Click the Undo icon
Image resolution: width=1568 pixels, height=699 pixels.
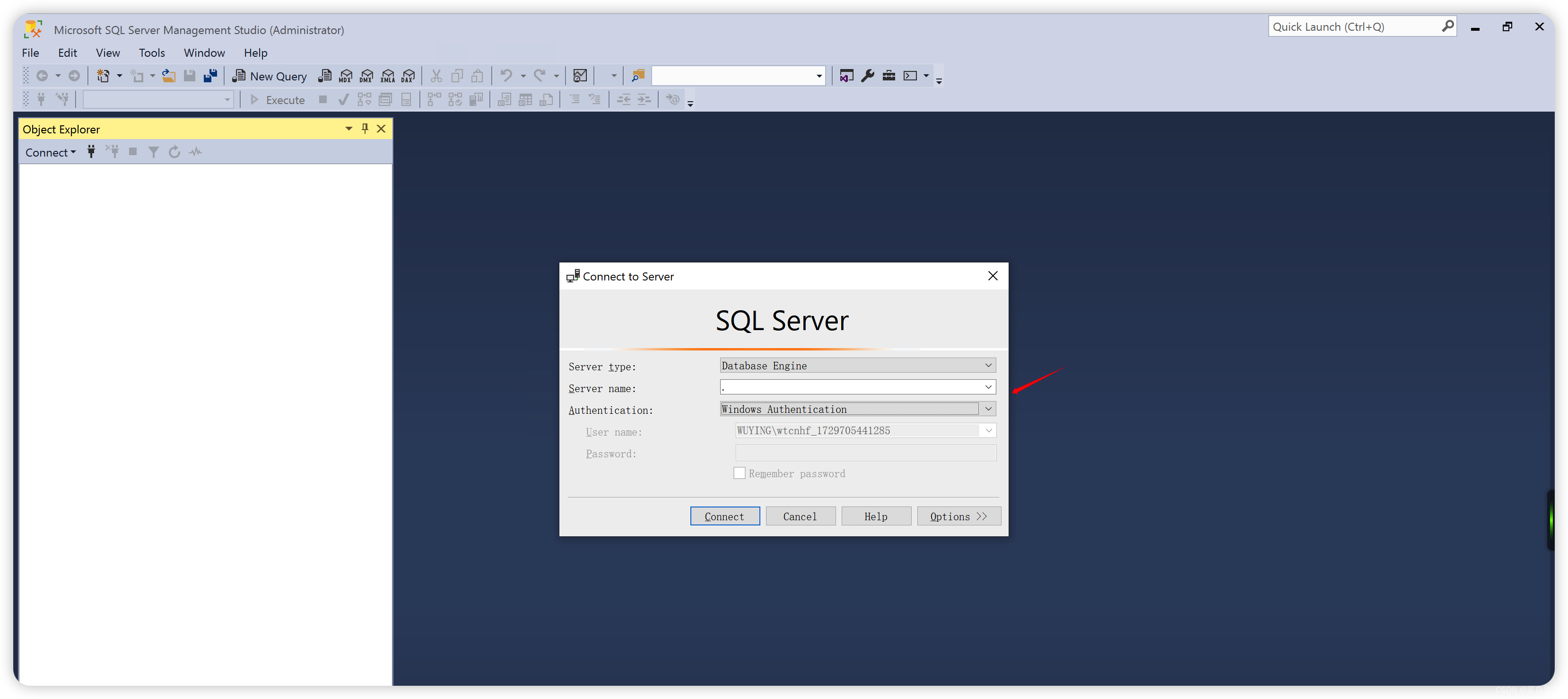(x=506, y=76)
